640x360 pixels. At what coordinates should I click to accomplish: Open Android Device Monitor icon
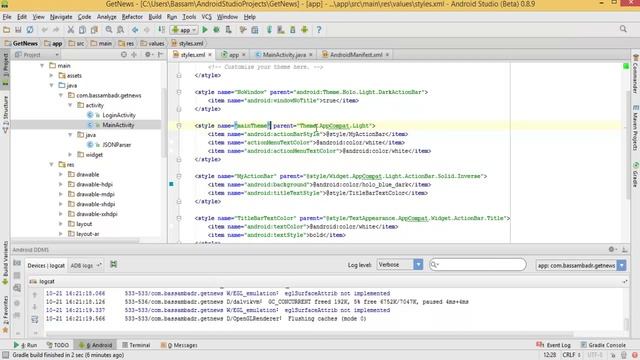pyautogui.click(x=304, y=30)
